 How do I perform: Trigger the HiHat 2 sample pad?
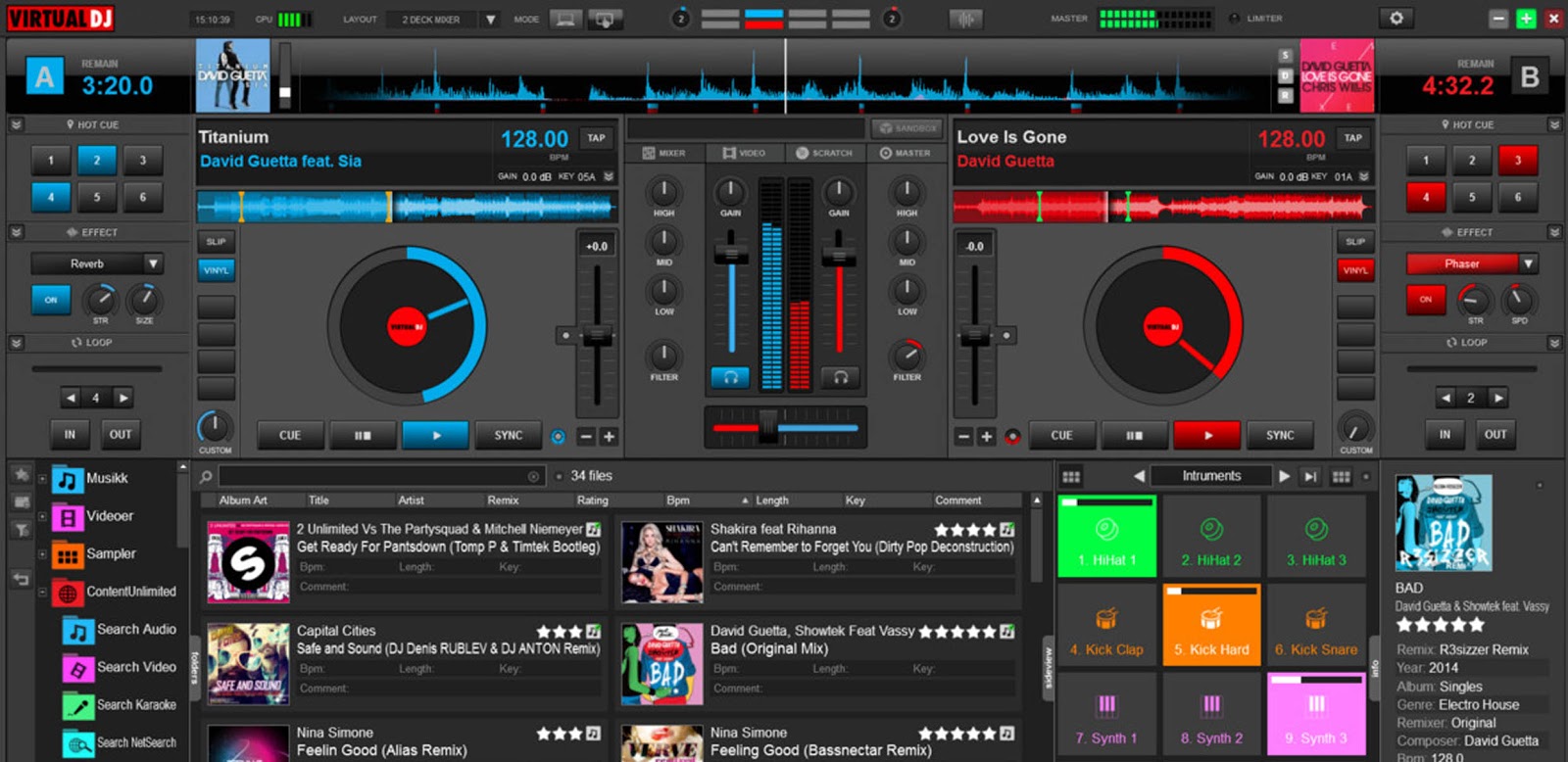point(1211,535)
